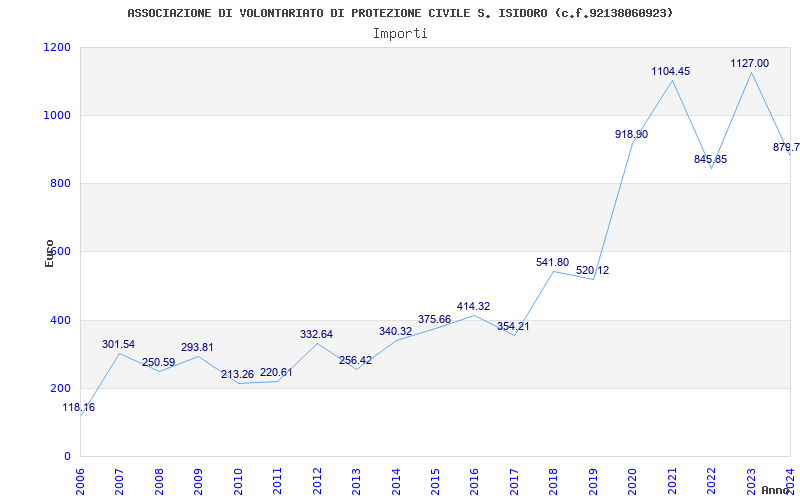Image resolution: width=800 pixels, height=500 pixels.
Task: Click the Anno axis label
Action: [x=776, y=490]
